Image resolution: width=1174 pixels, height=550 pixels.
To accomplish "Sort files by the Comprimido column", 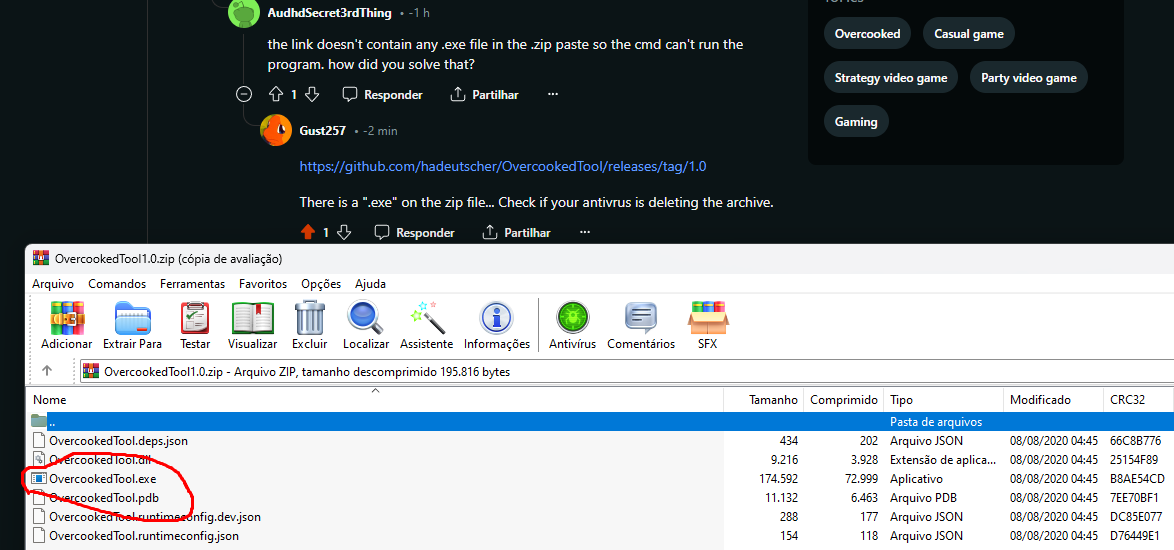I will [x=844, y=400].
